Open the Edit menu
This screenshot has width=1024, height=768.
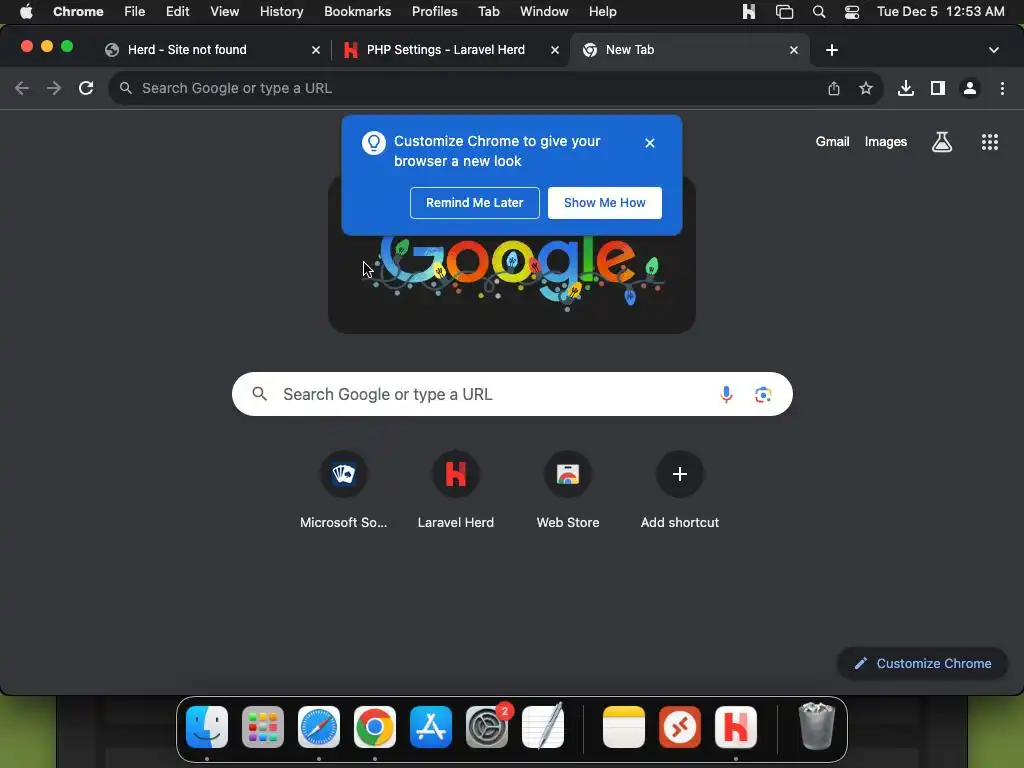tap(178, 12)
